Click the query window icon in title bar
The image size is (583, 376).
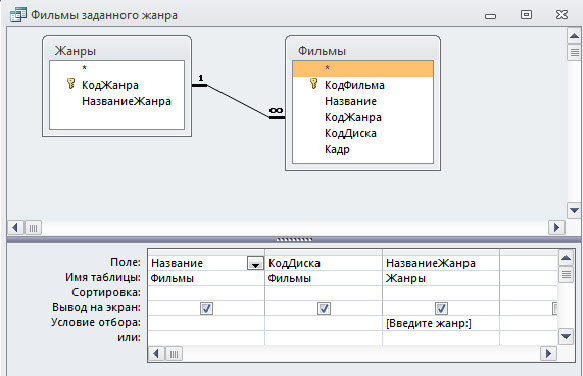18,15
